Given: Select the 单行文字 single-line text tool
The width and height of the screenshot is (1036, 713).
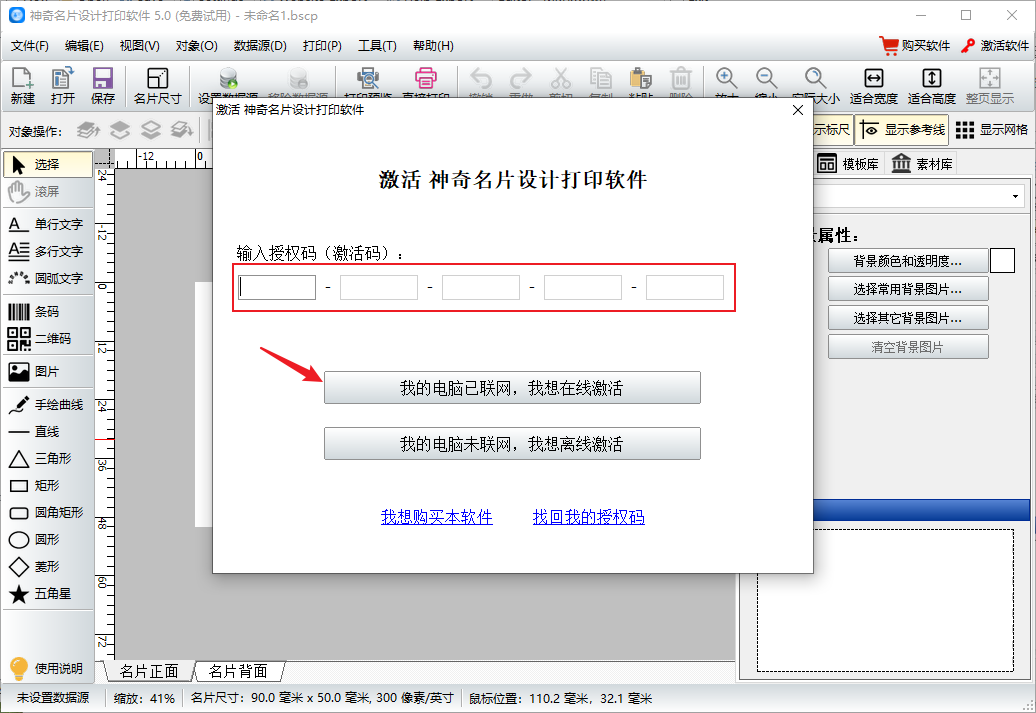Looking at the screenshot, I should [48, 225].
